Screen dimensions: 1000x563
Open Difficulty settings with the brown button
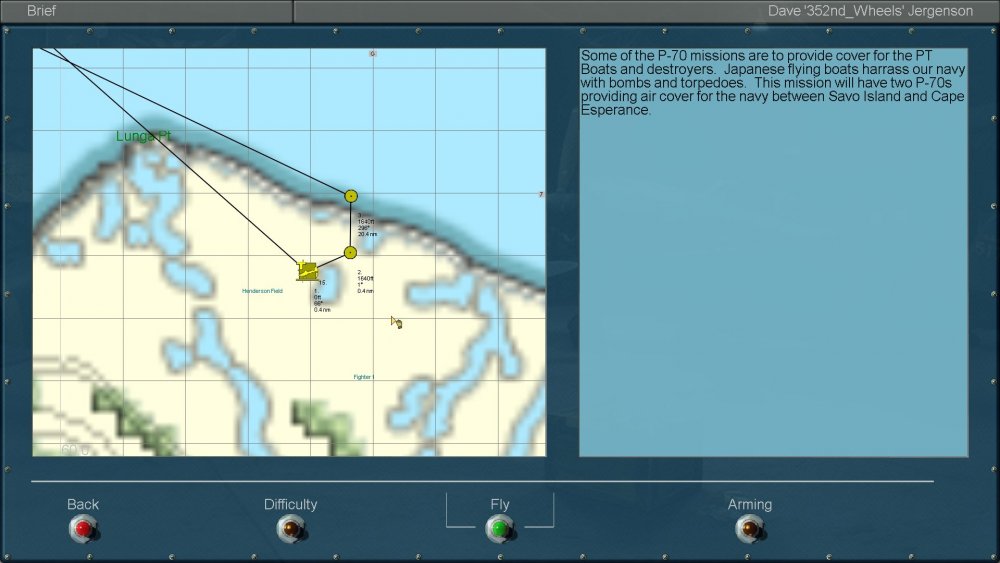coord(291,529)
